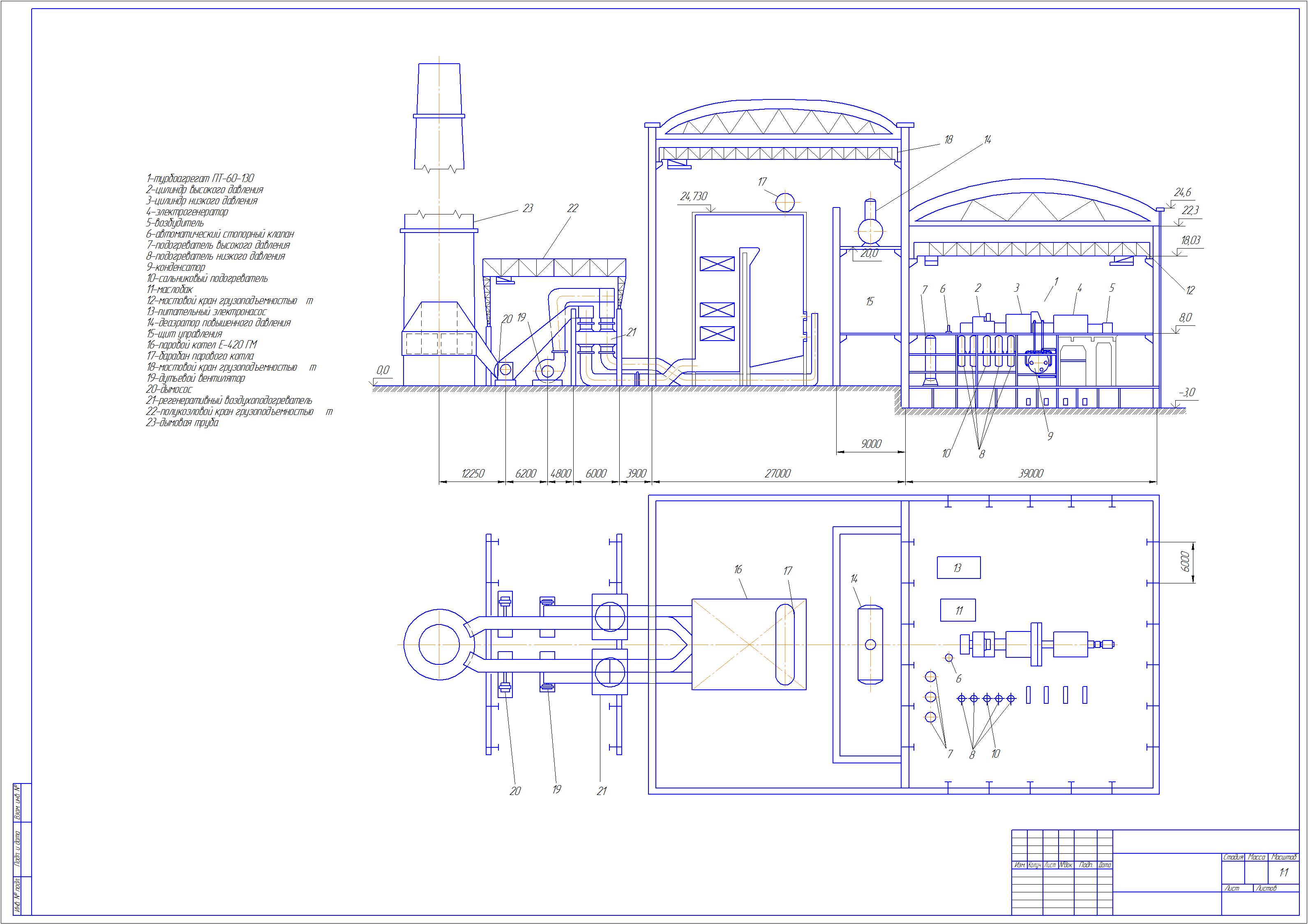
Task: Select rectangle labeled 13 in plan view
Action: (x=959, y=567)
